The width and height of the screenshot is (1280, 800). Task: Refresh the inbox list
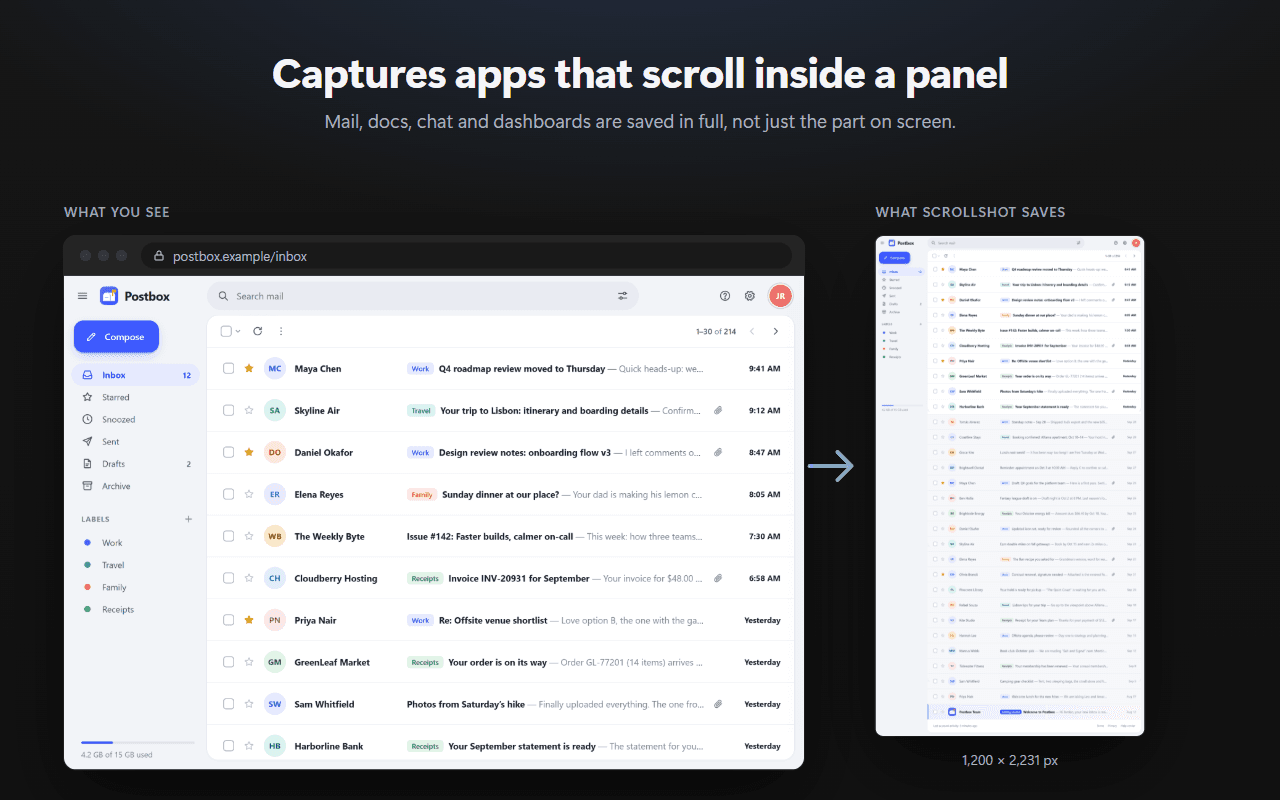click(x=258, y=331)
